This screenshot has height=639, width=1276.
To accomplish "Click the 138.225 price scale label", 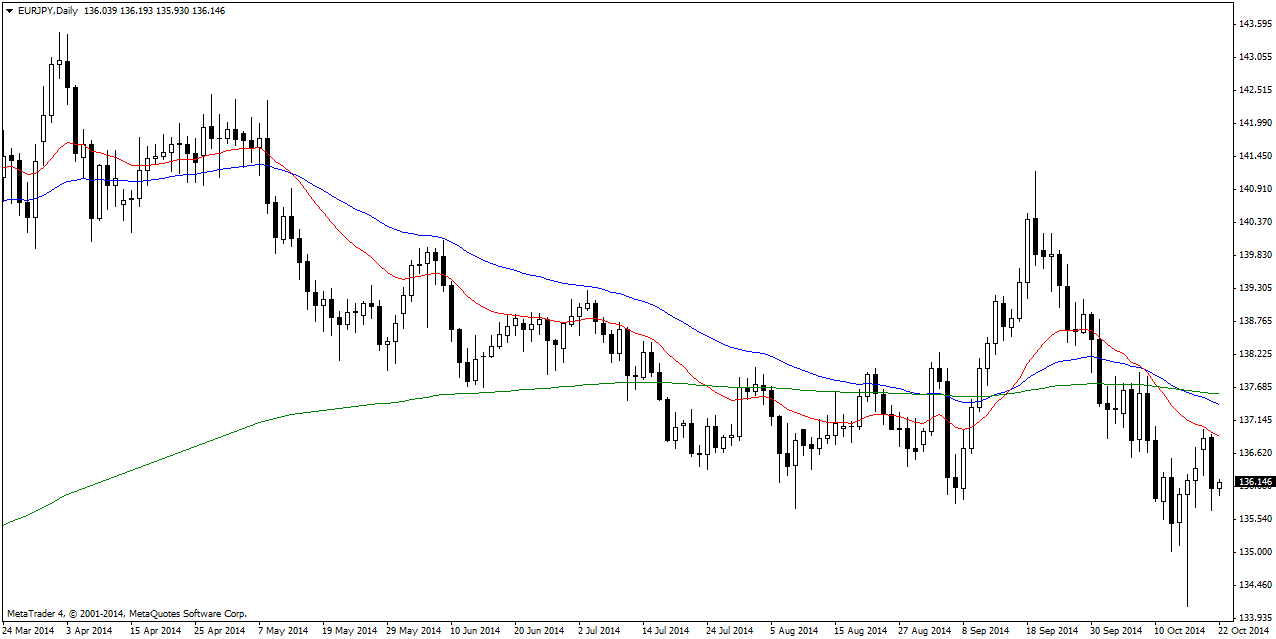I will click(1254, 354).
